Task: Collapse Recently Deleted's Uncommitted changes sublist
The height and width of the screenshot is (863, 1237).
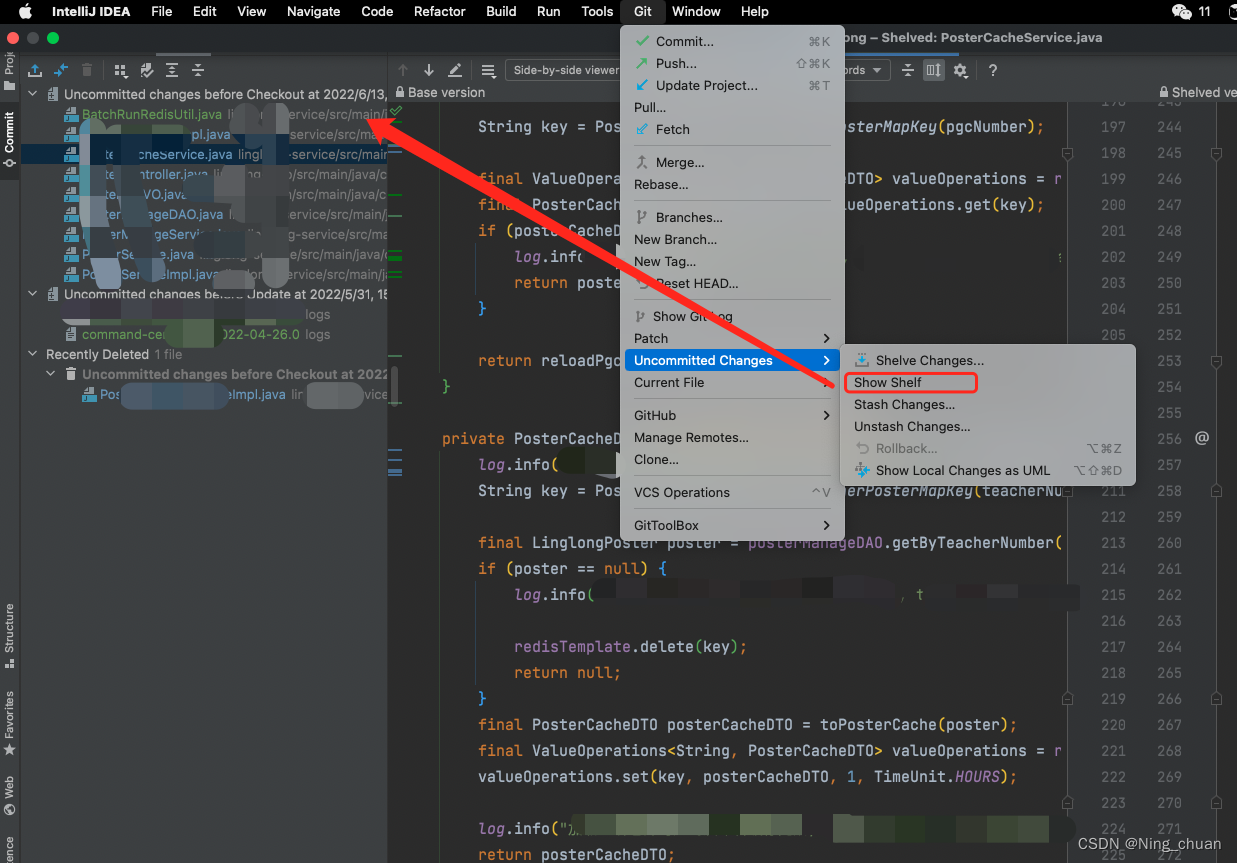Action: point(51,374)
